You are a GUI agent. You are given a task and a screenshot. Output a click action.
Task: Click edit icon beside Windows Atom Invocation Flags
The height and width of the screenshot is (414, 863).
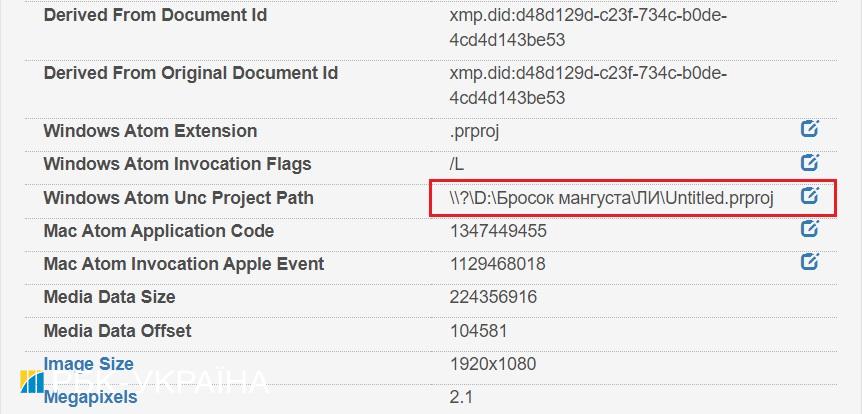click(809, 162)
